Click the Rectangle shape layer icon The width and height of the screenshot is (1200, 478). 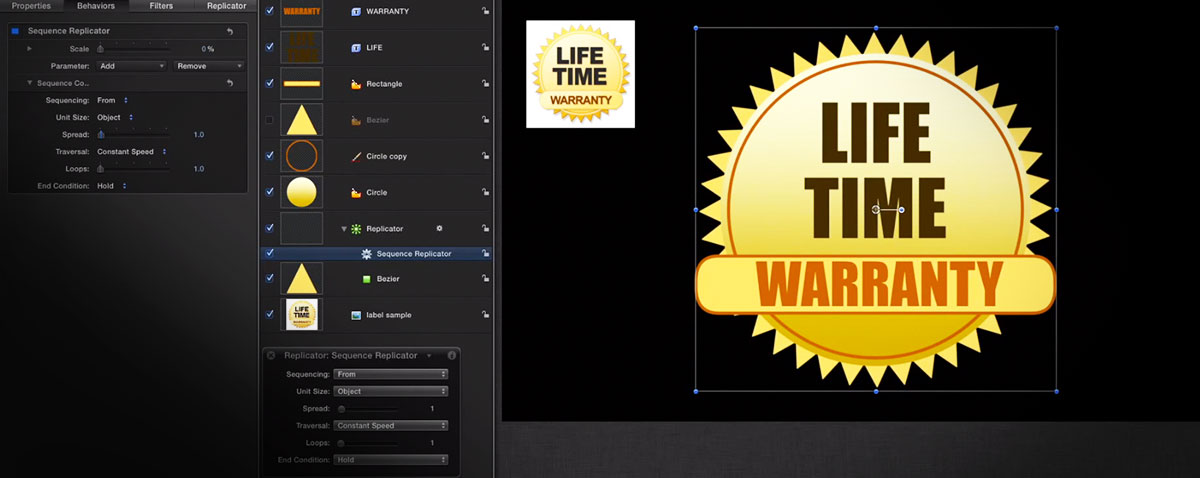(357, 84)
